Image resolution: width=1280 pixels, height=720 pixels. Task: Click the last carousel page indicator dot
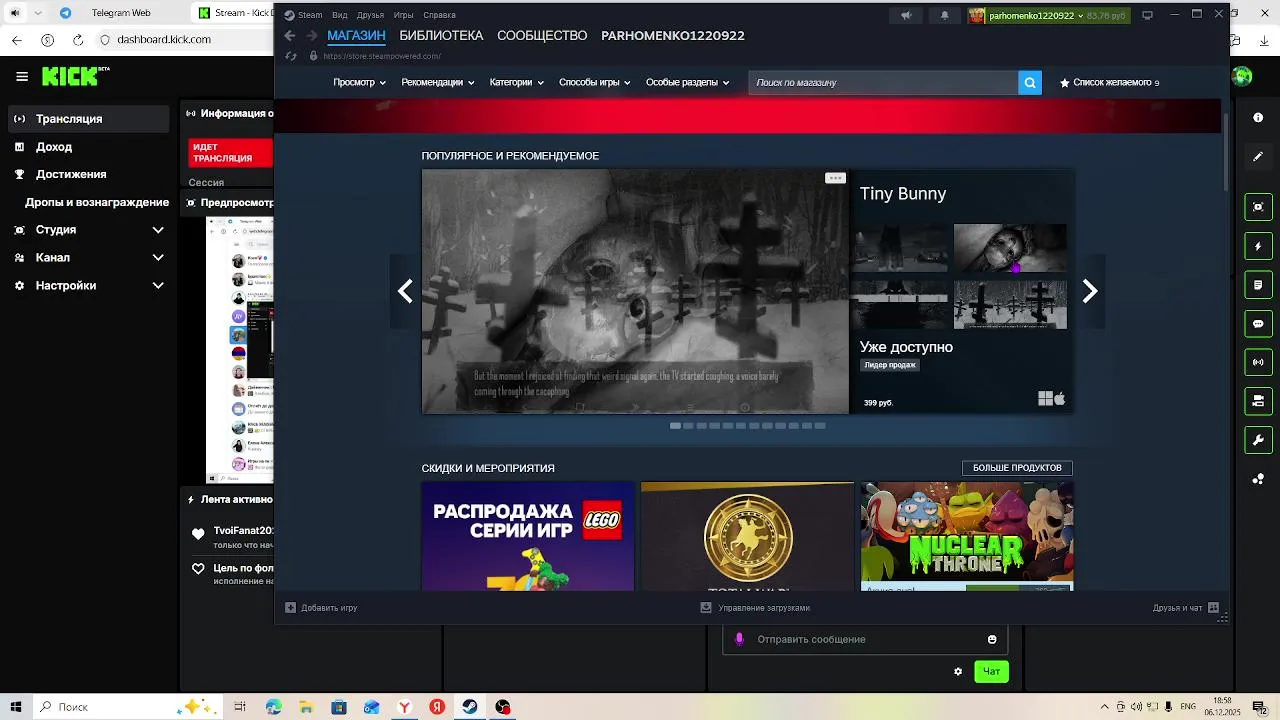(820, 426)
